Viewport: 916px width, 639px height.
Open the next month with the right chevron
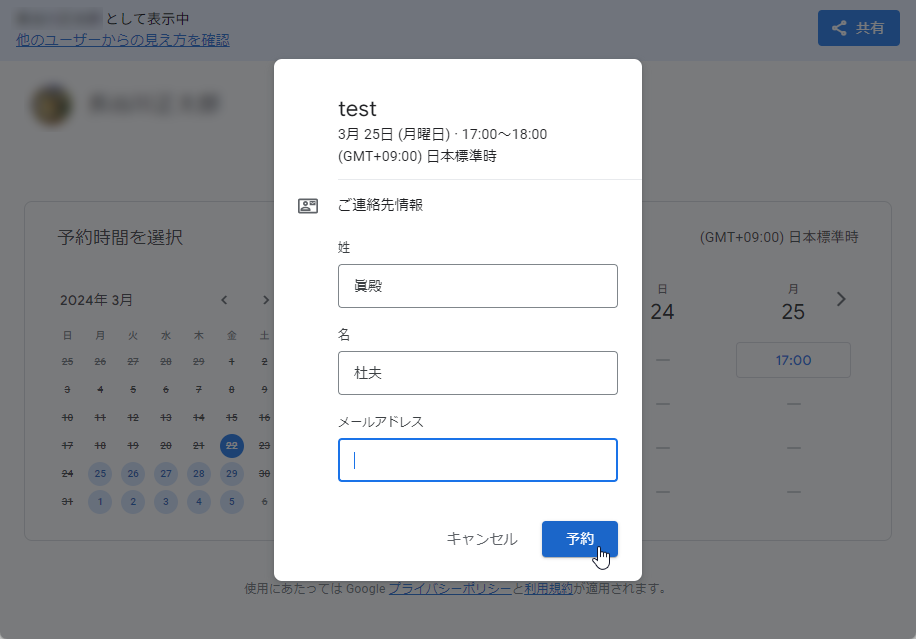[x=265, y=299]
